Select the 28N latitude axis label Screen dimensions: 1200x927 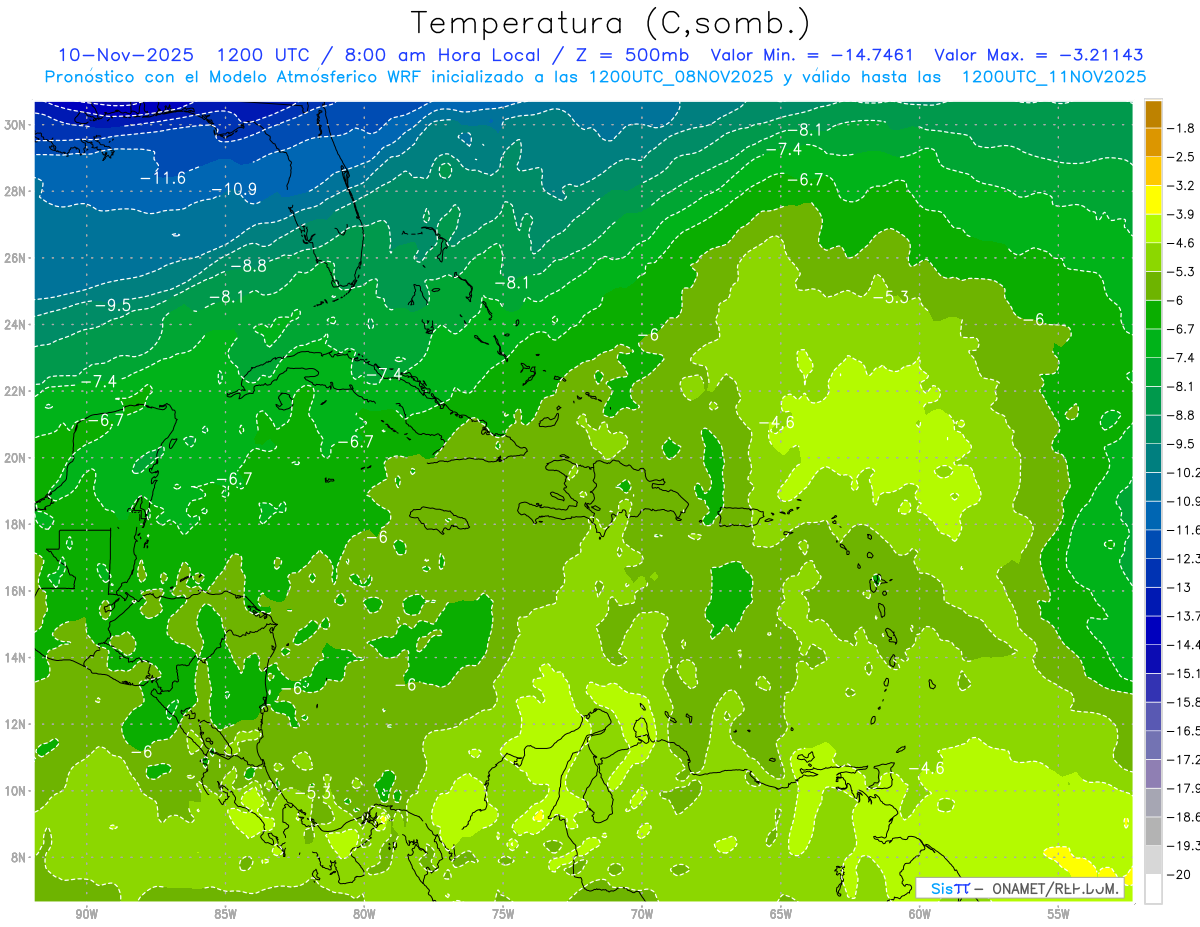click(x=17, y=191)
